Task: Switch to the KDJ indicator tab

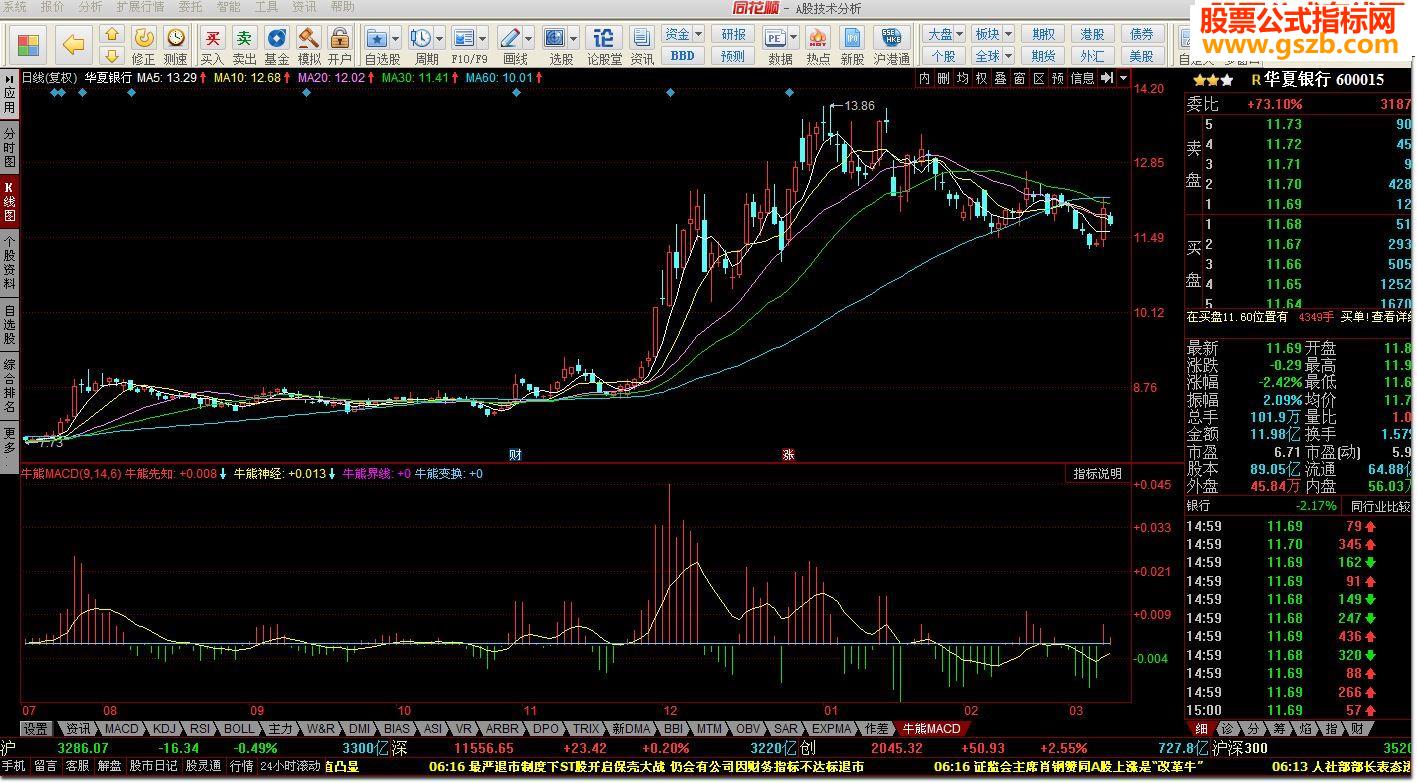Action: click(165, 729)
